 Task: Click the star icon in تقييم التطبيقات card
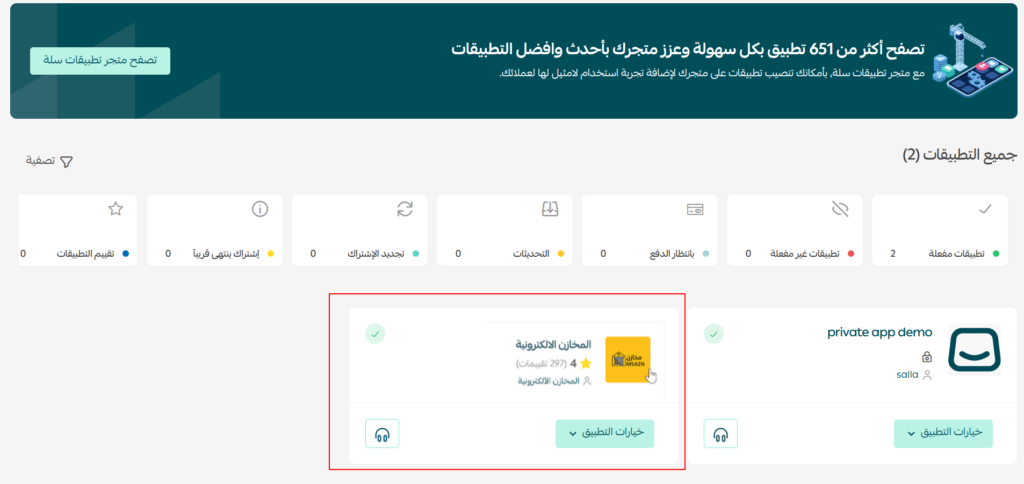[x=115, y=209]
